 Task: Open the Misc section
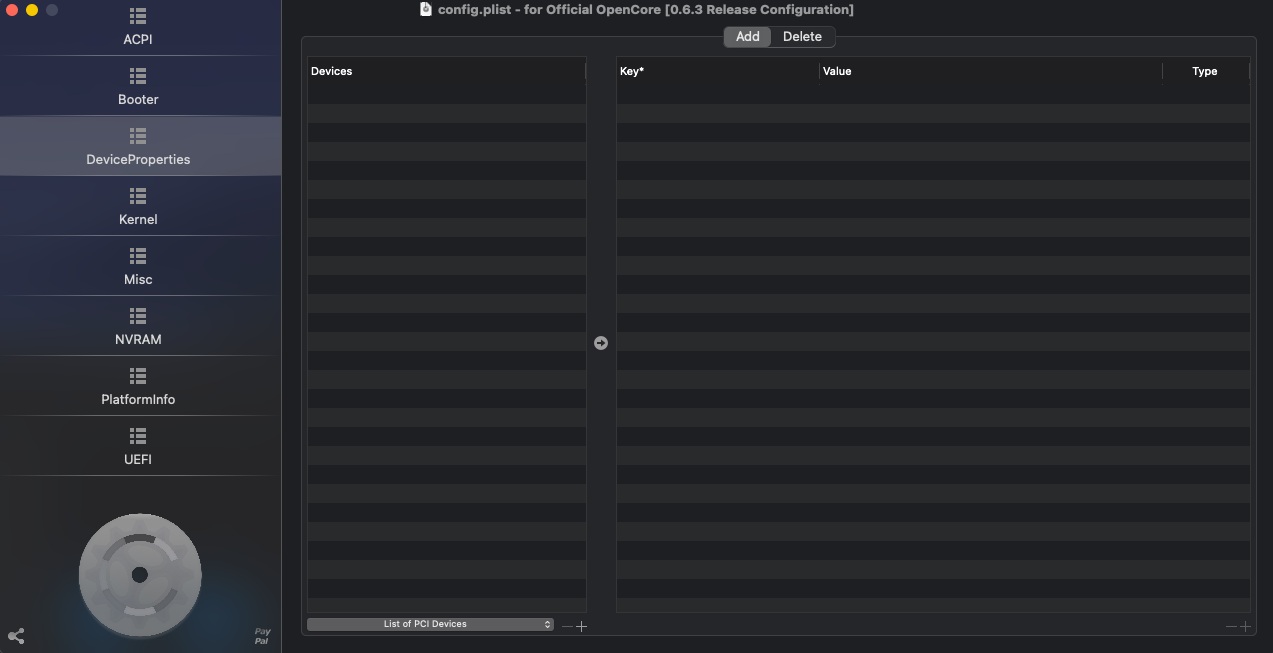coord(138,268)
